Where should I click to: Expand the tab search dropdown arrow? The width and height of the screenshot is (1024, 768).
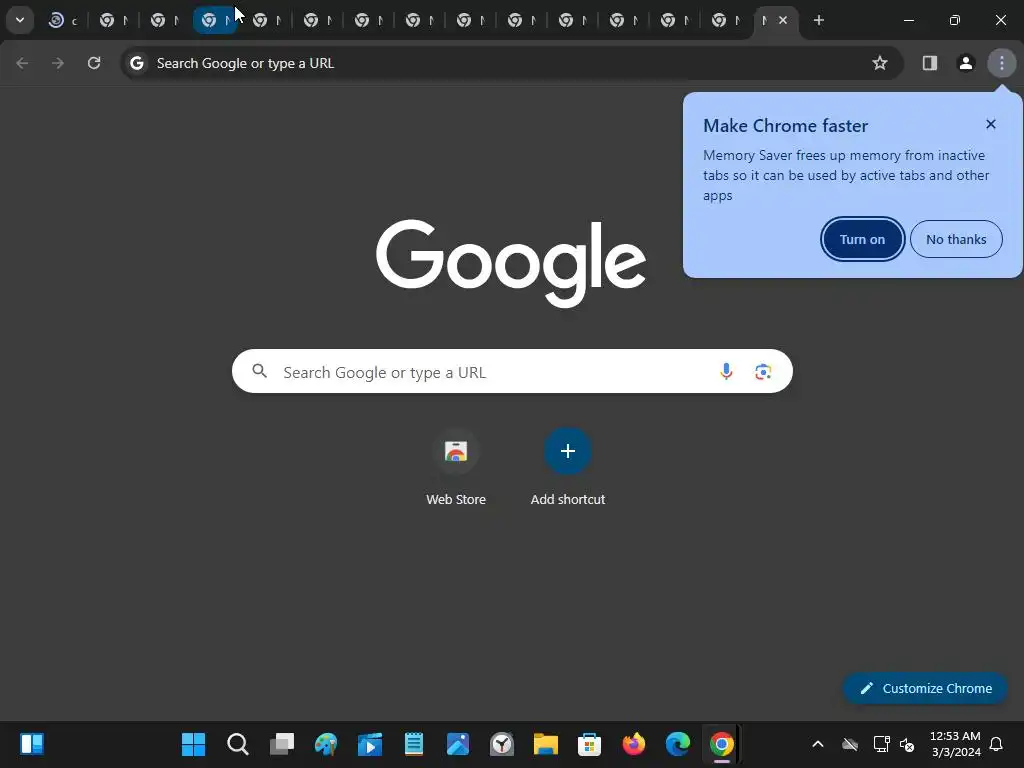(x=20, y=20)
